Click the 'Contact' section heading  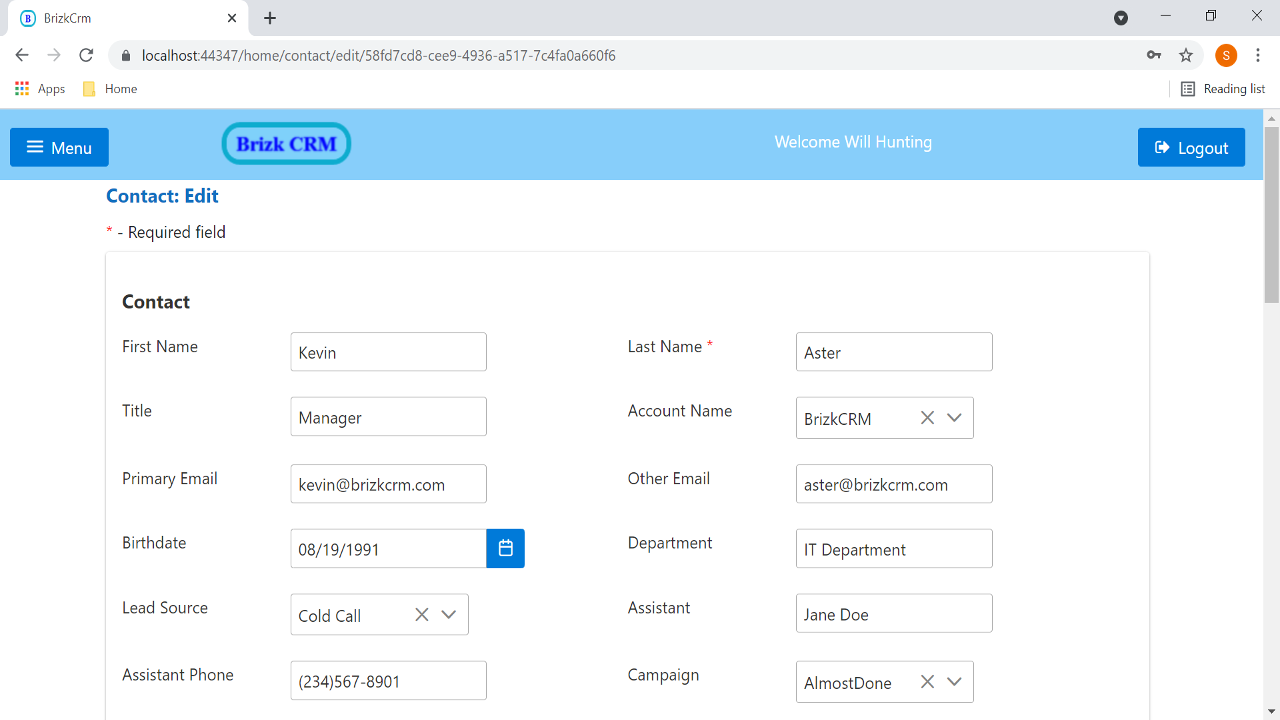pyautogui.click(x=156, y=302)
